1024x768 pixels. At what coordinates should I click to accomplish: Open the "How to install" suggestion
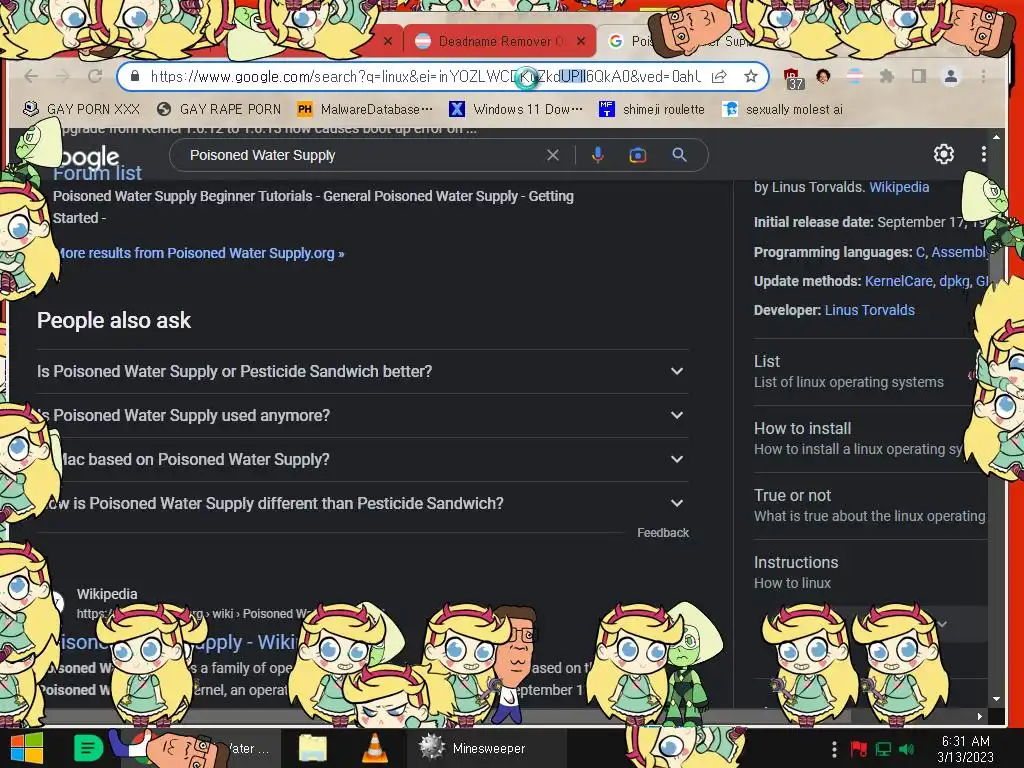point(862,439)
